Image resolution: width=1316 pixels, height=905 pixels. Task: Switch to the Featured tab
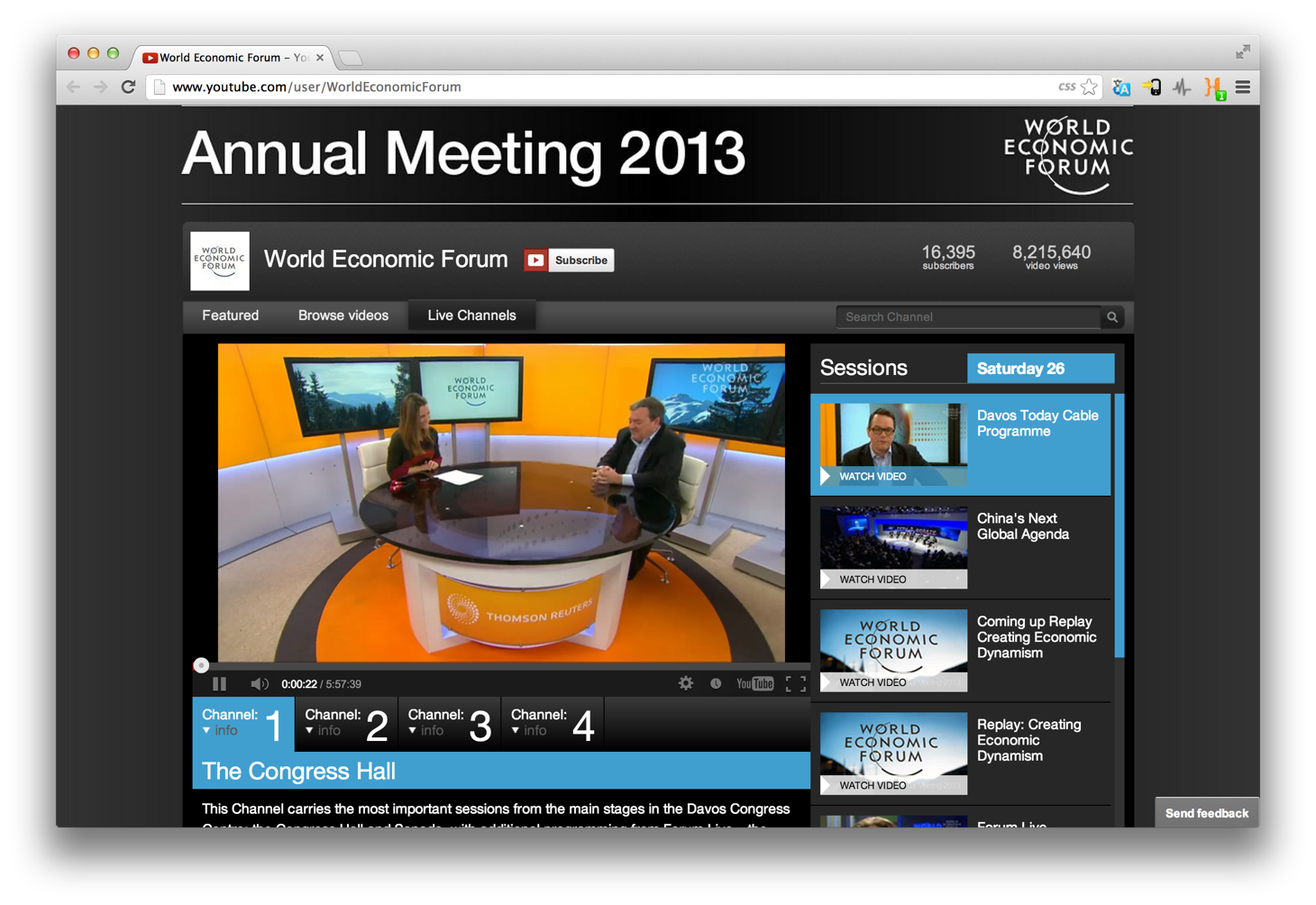pyautogui.click(x=230, y=315)
